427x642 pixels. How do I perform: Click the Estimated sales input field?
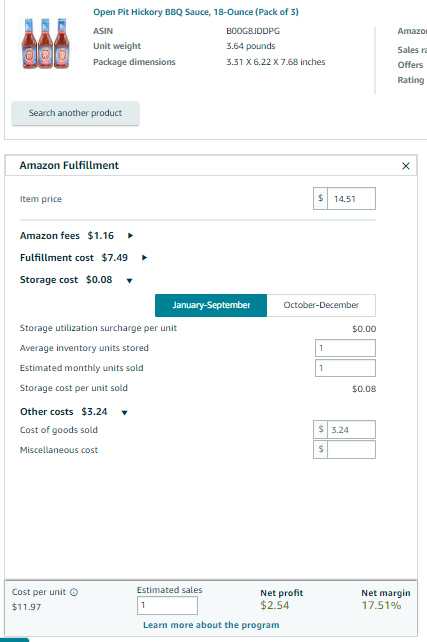point(167,605)
